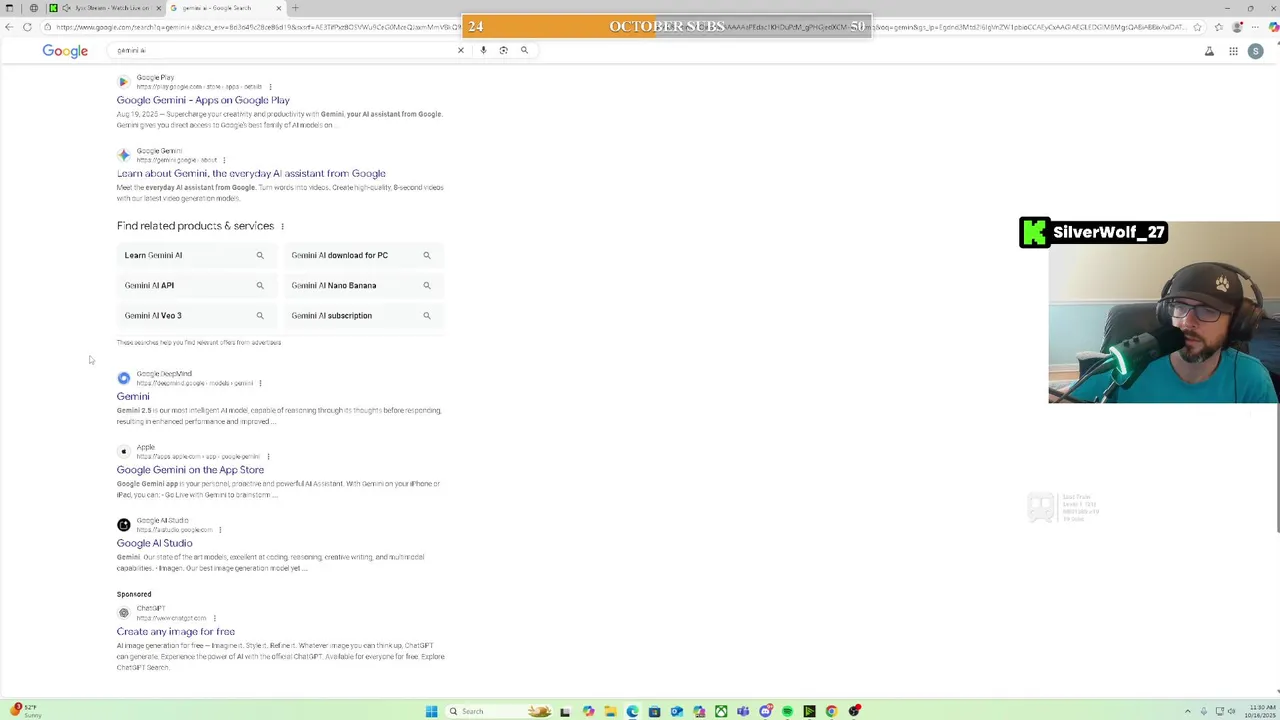Go to Google homepage via logo
Viewport: 1280px width, 720px height.
[x=65, y=51]
